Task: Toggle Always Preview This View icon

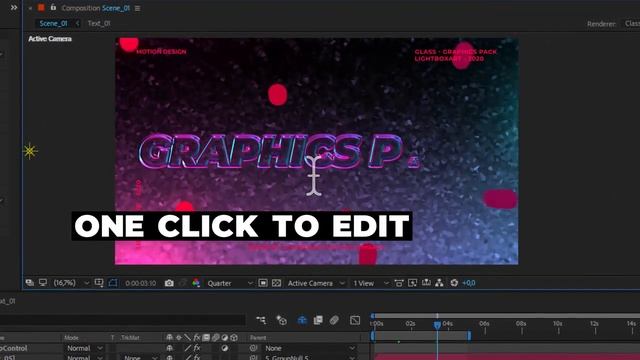Action: point(30,282)
